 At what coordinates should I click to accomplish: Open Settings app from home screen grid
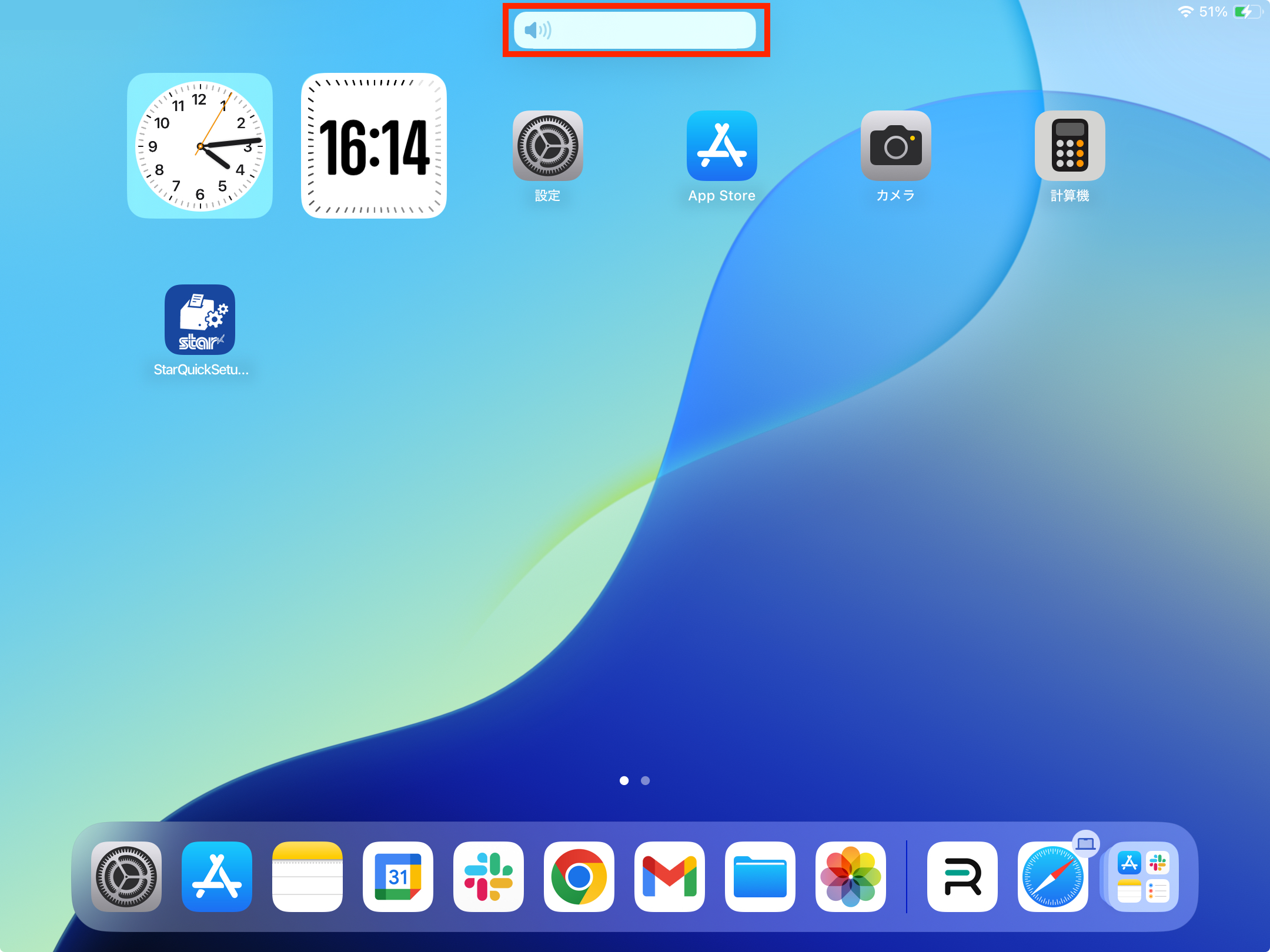tap(547, 146)
